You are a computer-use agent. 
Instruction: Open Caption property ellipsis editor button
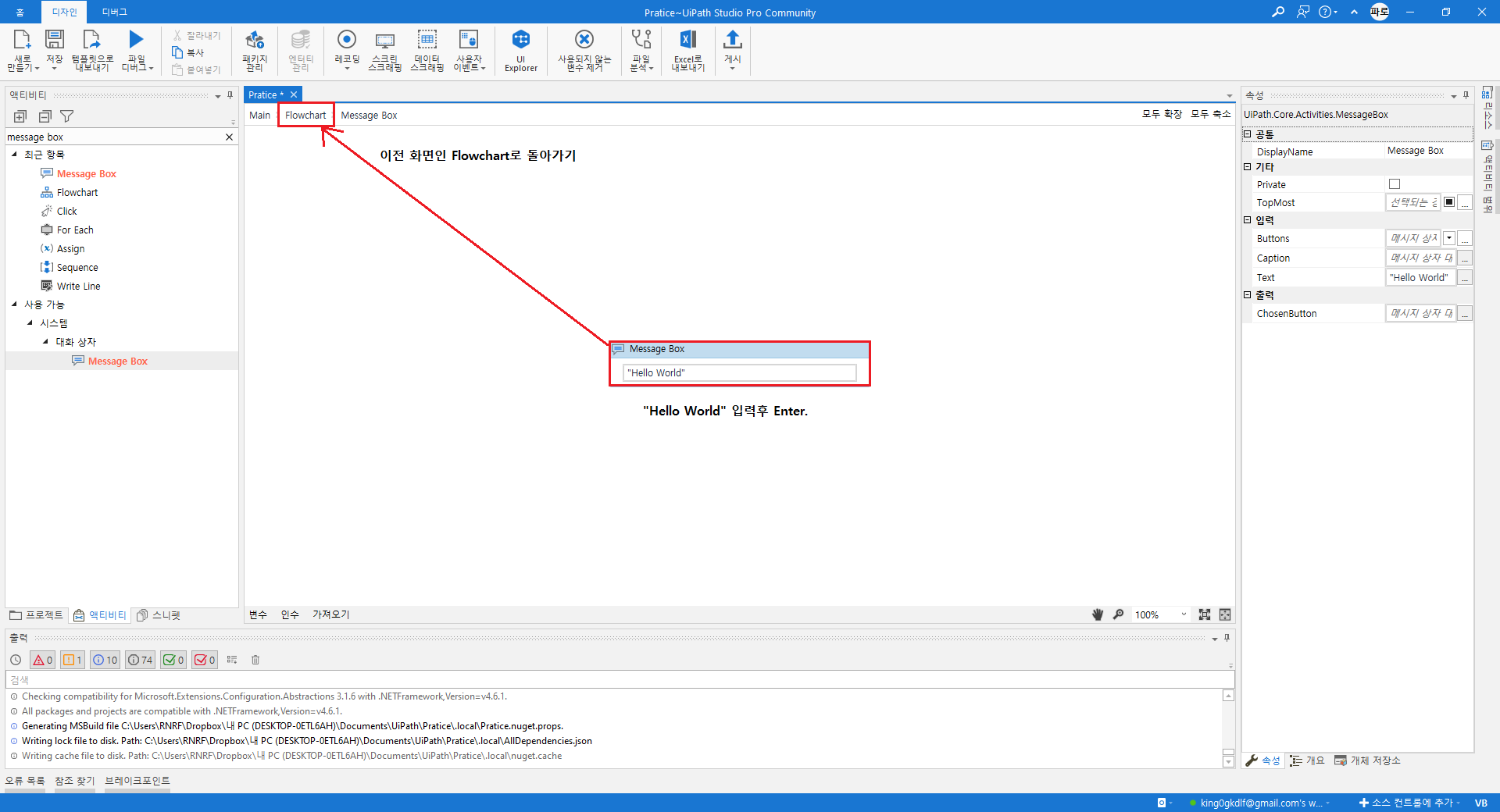point(1466,258)
